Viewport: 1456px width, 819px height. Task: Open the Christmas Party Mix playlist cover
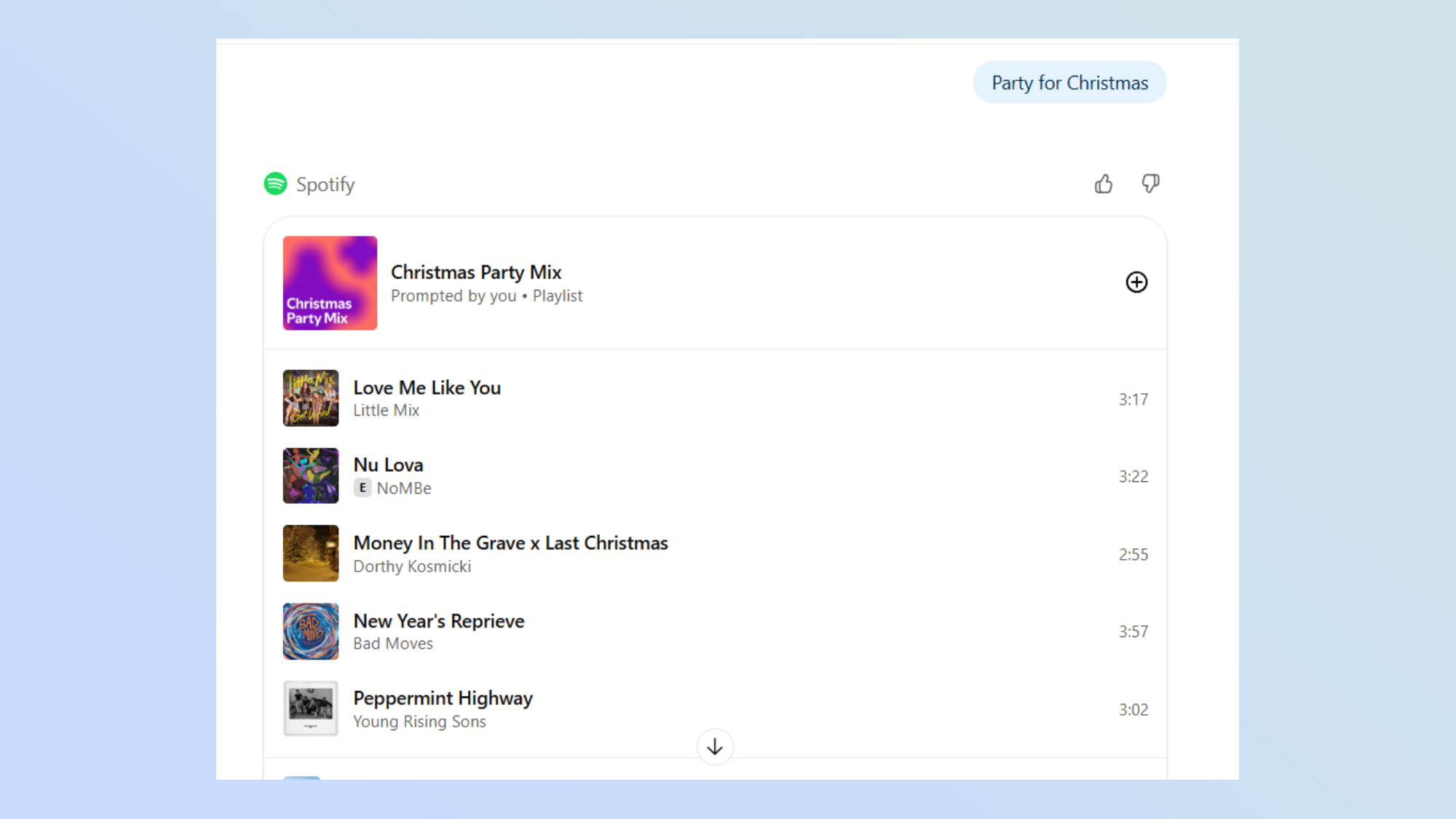[x=329, y=282]
